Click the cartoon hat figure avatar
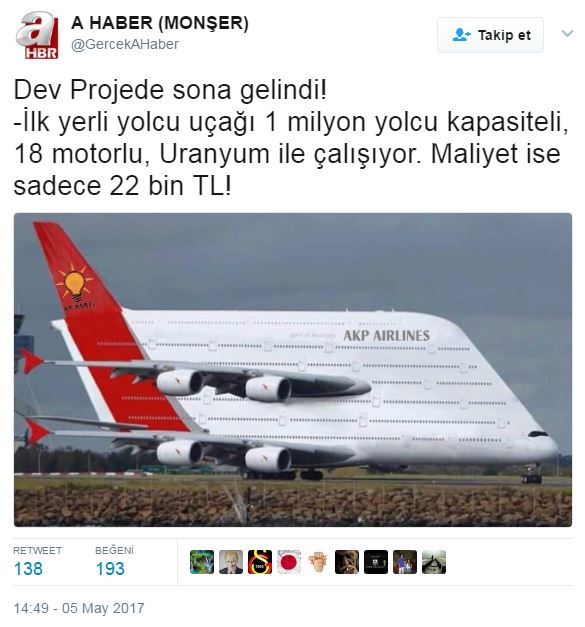585x627 pixels. click(x=318, y=562)
